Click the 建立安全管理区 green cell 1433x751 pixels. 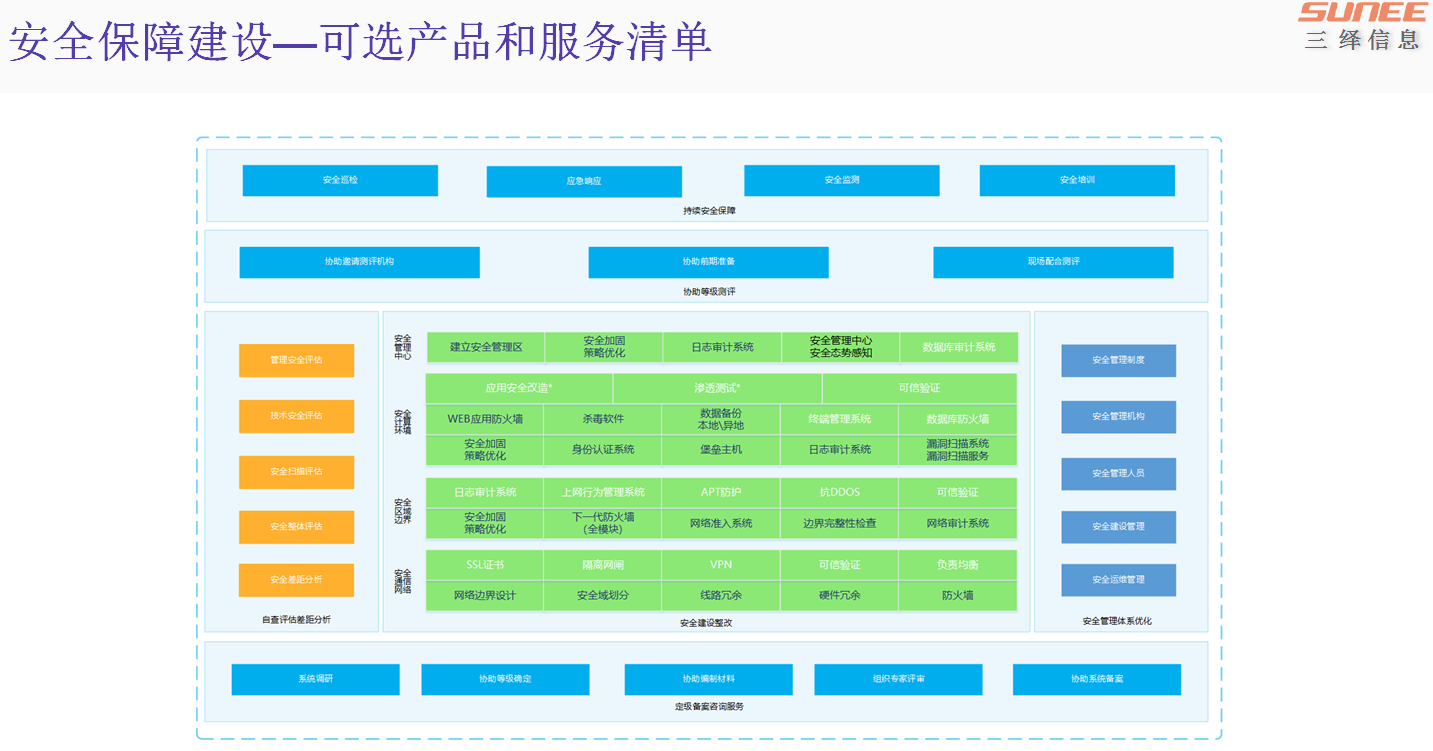486,347
